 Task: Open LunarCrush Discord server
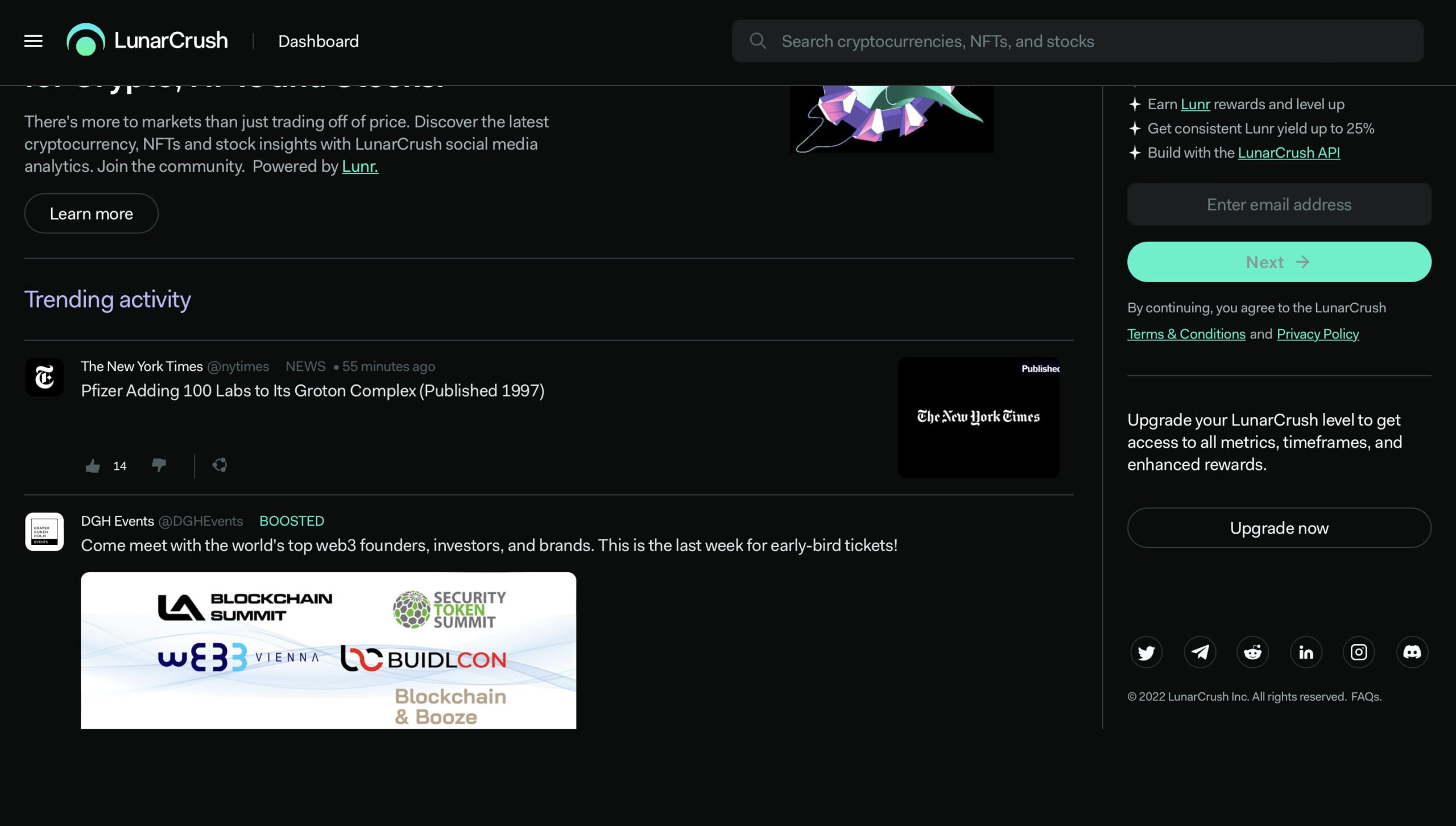point(1412,652)
